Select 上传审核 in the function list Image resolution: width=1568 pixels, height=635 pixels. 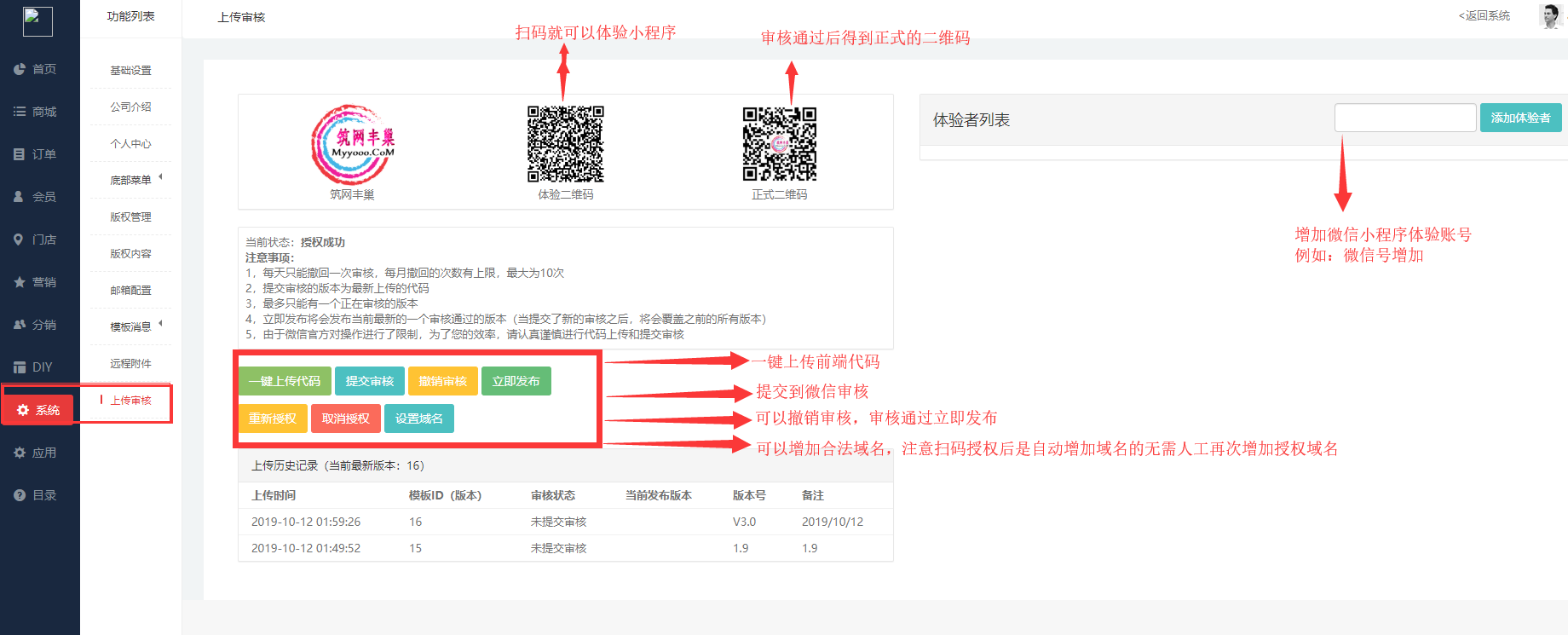(130, 401)
